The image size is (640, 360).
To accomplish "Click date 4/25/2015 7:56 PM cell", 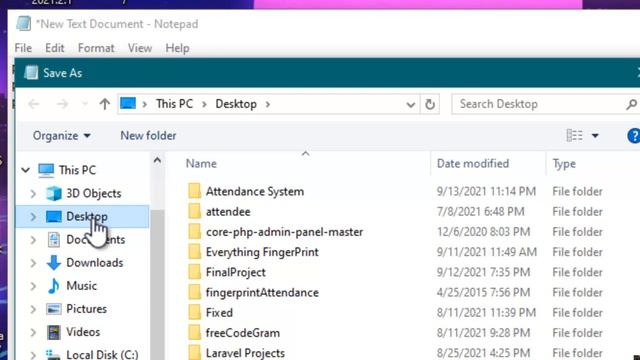I will point(483,293).
